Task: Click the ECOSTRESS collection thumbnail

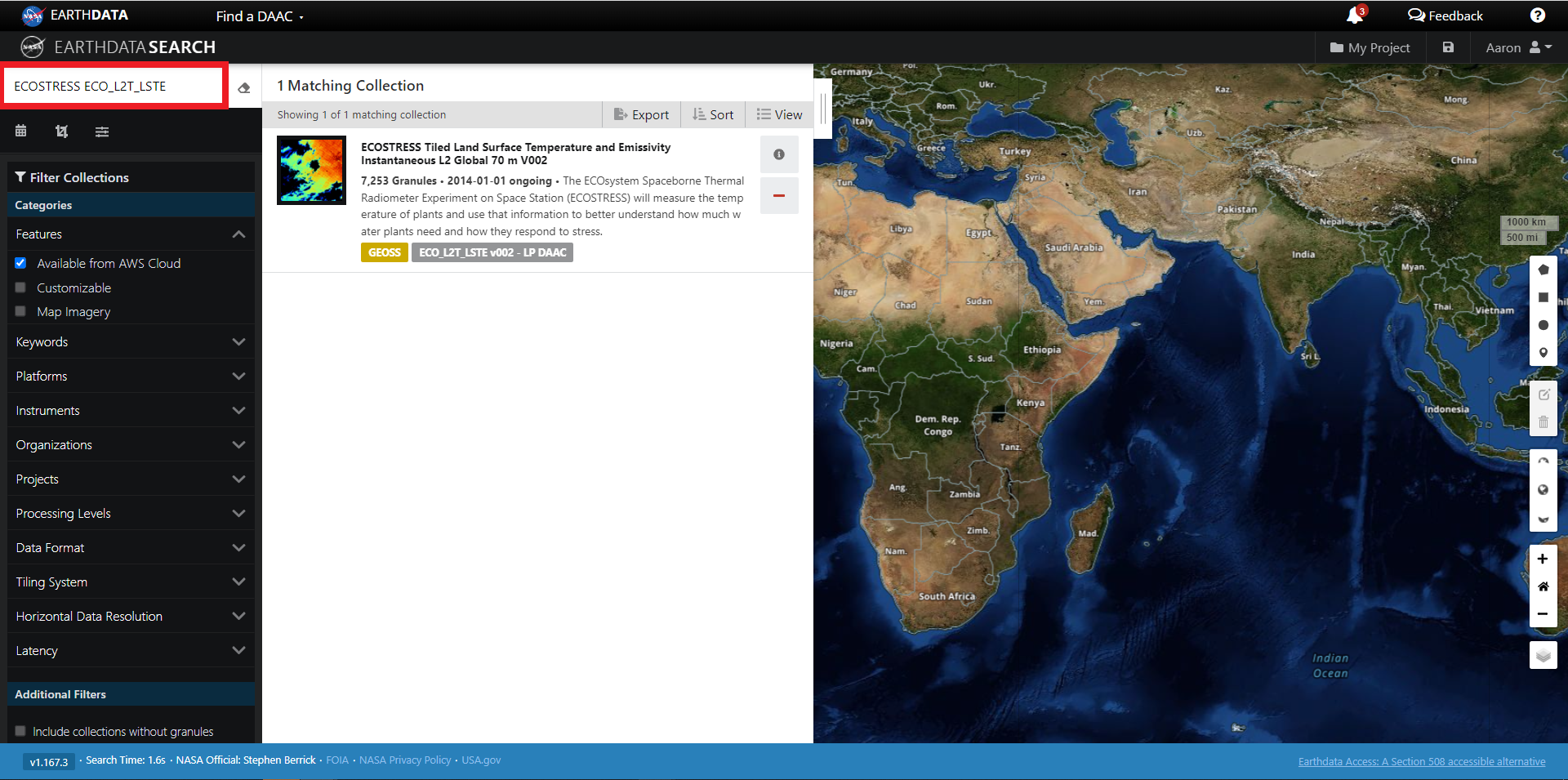Action: tap(311, 170)
